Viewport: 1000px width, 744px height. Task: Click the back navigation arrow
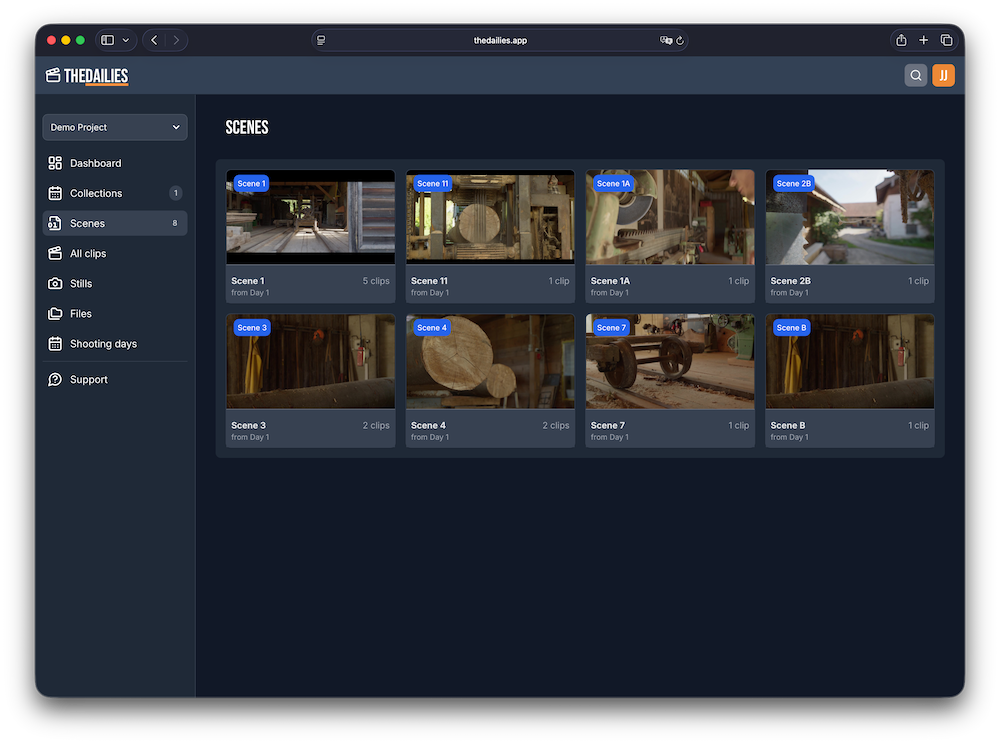153,40
